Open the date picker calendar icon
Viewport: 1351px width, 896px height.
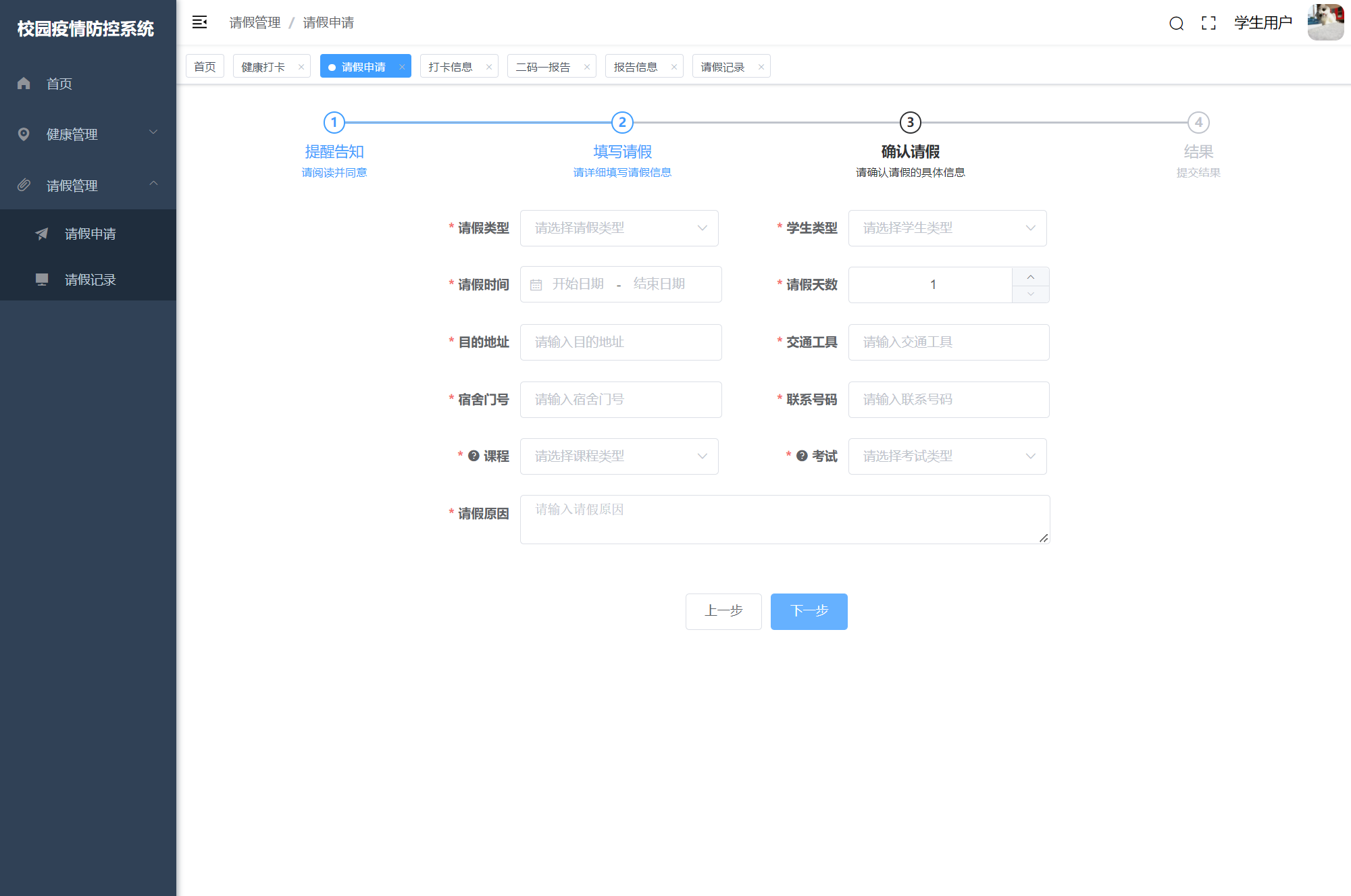[x=536, y=285]
